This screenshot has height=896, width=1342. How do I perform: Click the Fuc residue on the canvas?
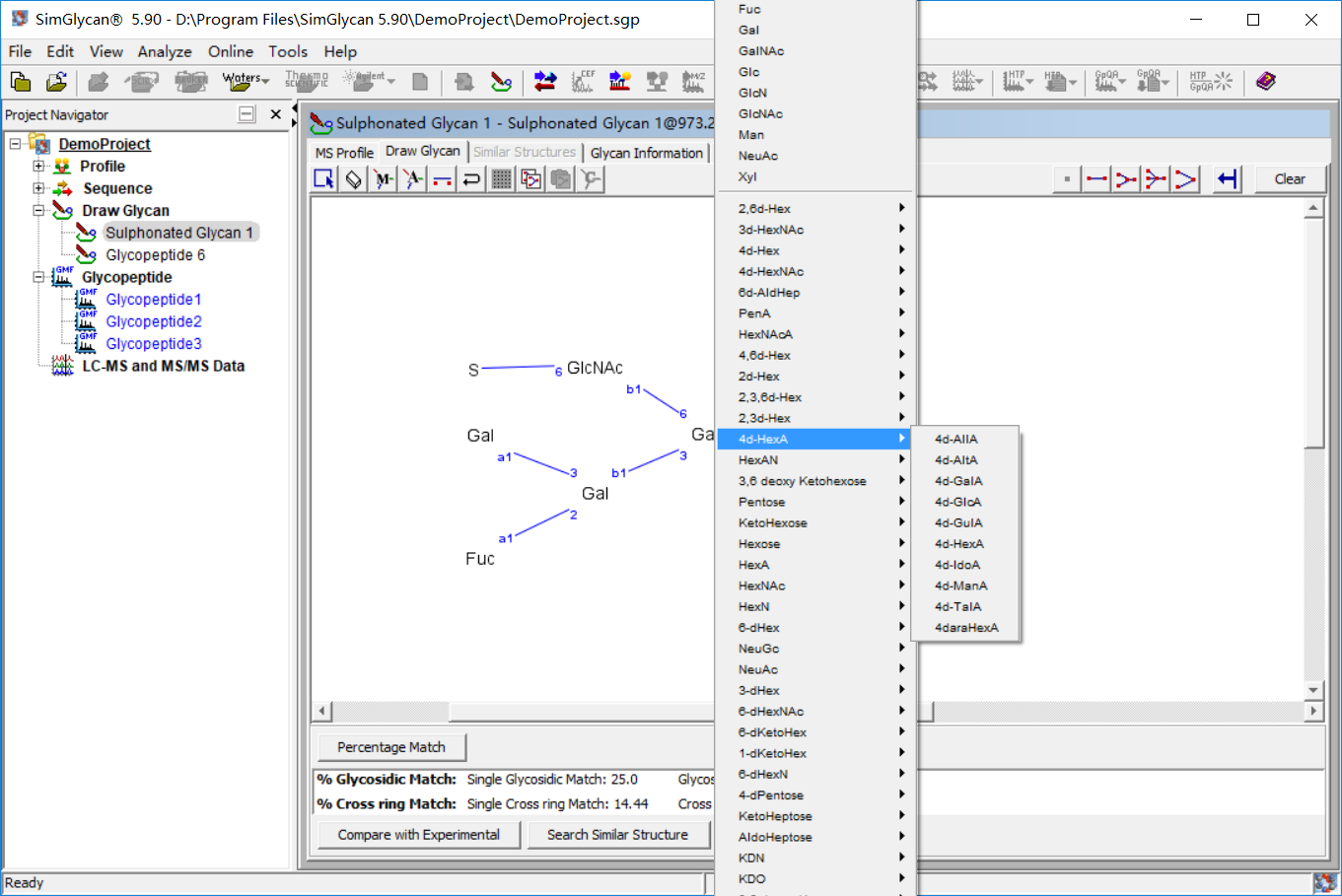tap(480, 559)
